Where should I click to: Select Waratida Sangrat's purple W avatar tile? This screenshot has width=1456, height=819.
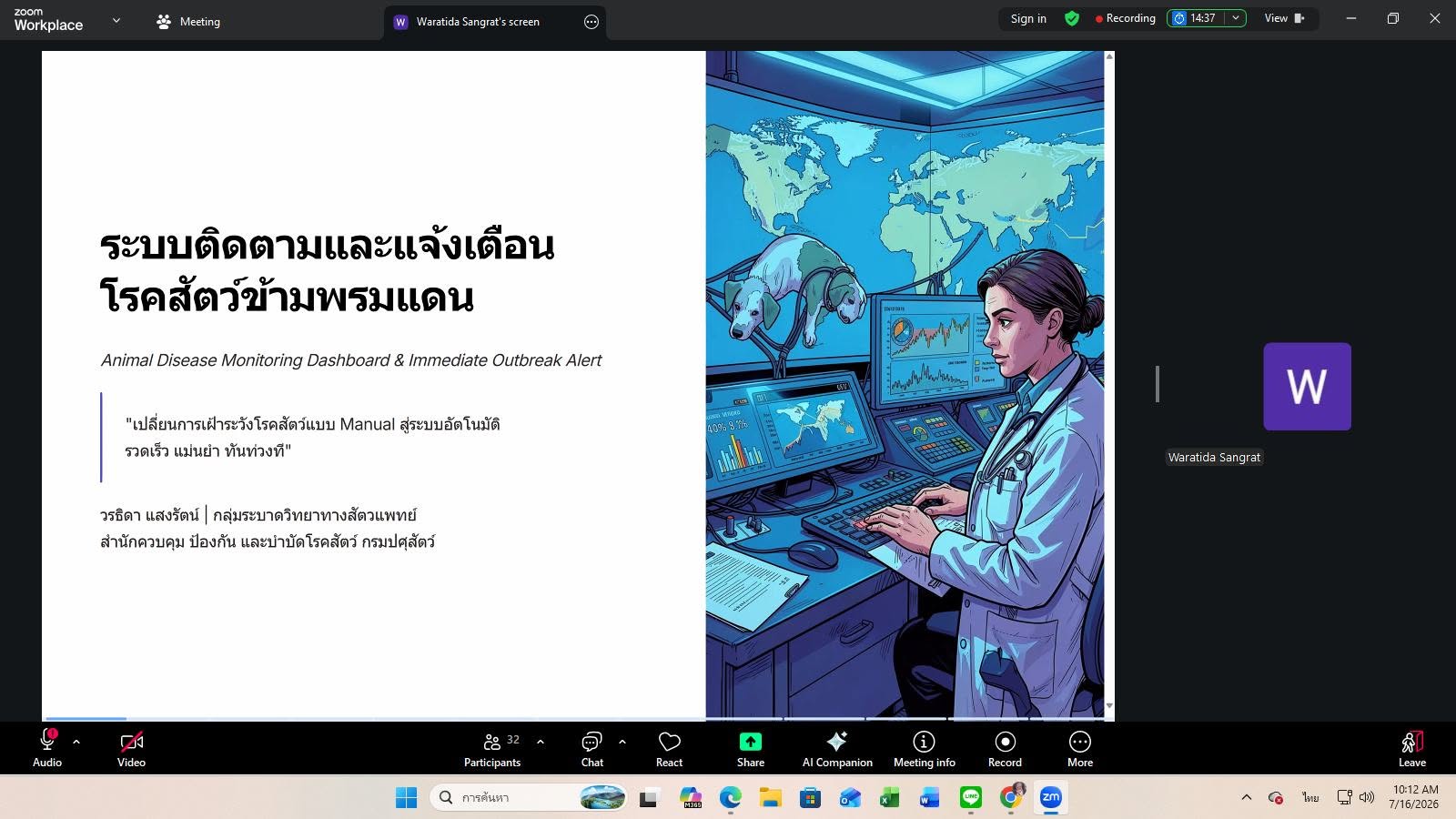[x=1307, y=387]
